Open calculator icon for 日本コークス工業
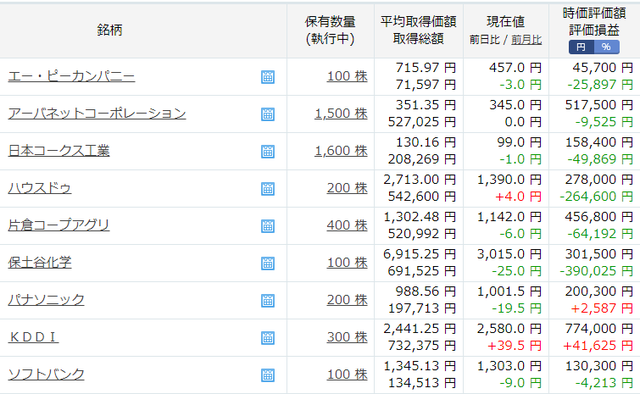This screenshot has width=640, height=394. (x=268, y=151)
